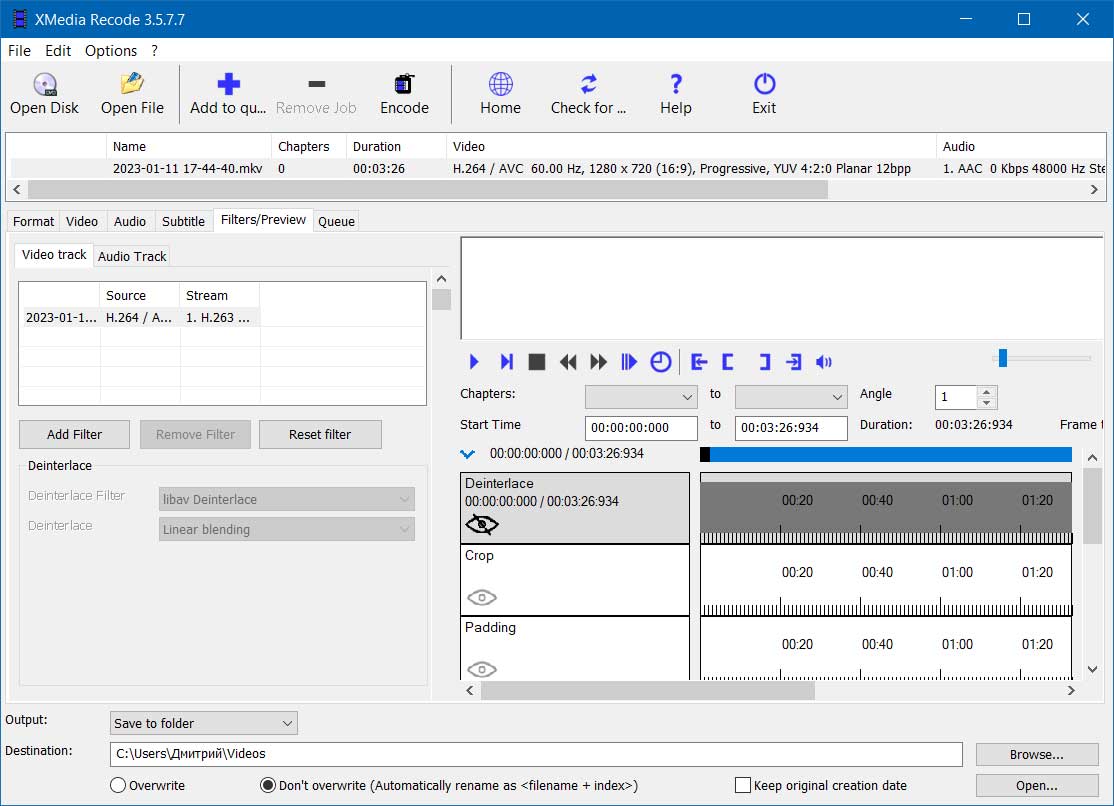Select the Don't overwrite radio button

coord(268,785)
